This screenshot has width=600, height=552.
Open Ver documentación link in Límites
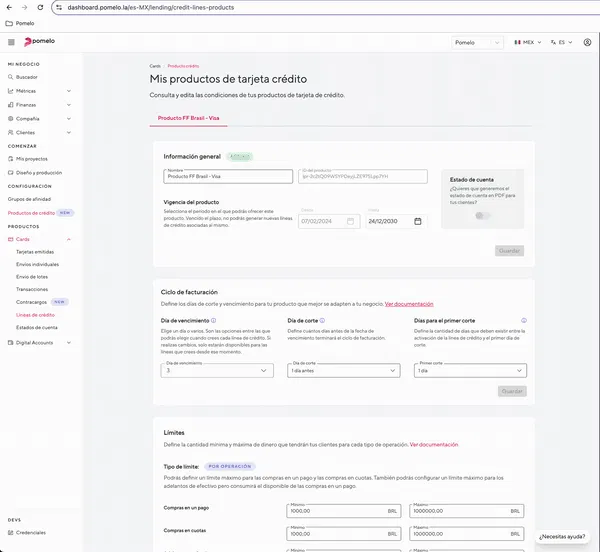[x=434, y=445]
